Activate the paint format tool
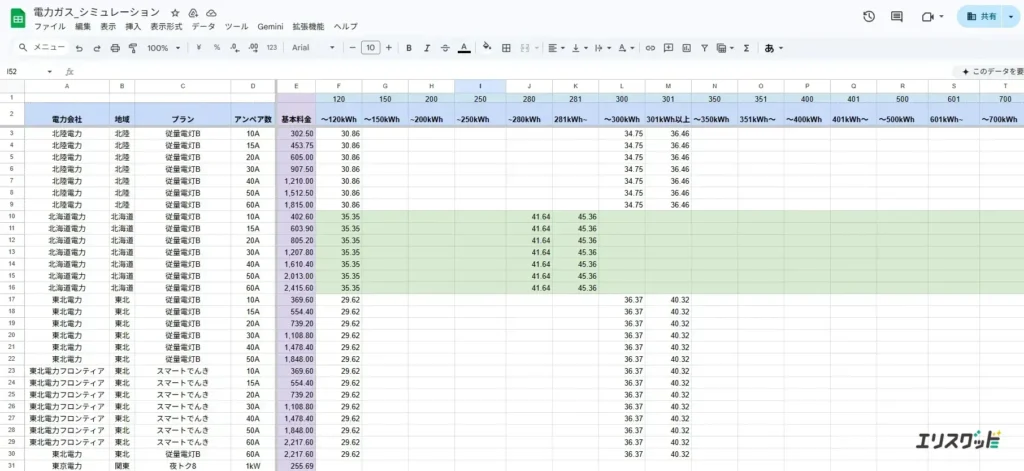1024x471 pixels. (x=133, y=48)
